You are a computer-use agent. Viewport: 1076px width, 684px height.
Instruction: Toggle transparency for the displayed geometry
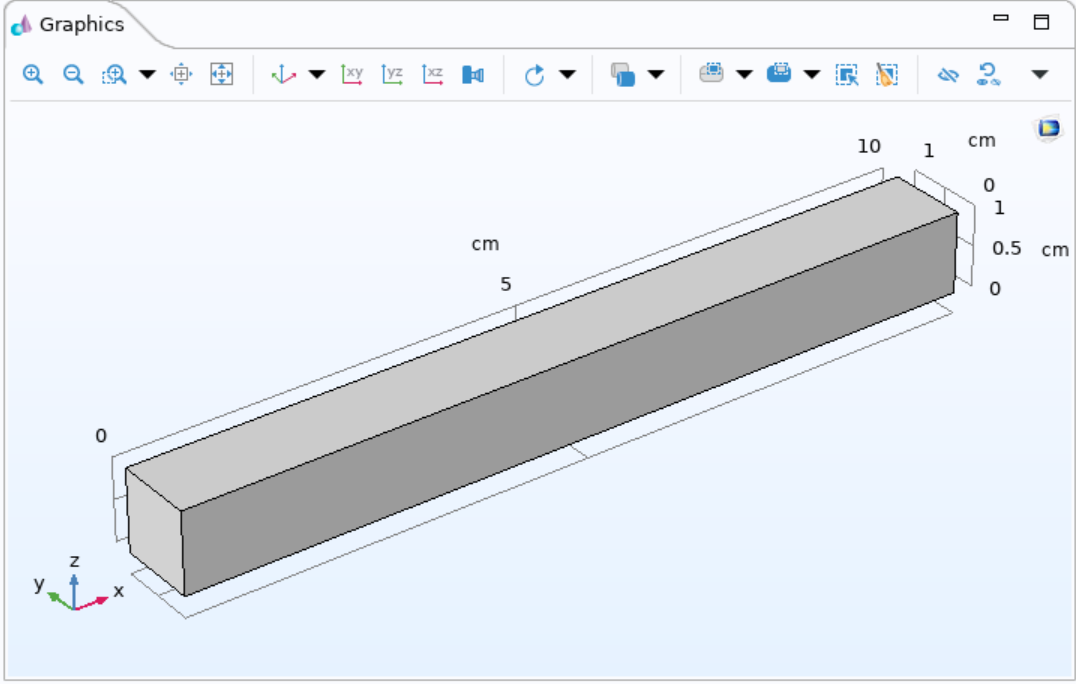(624, 74)
